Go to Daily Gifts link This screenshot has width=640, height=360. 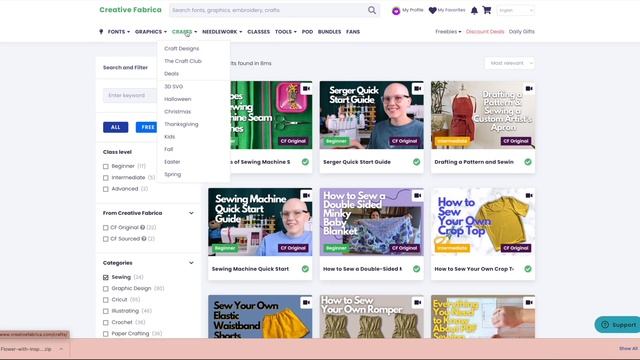tap(522, 32)
